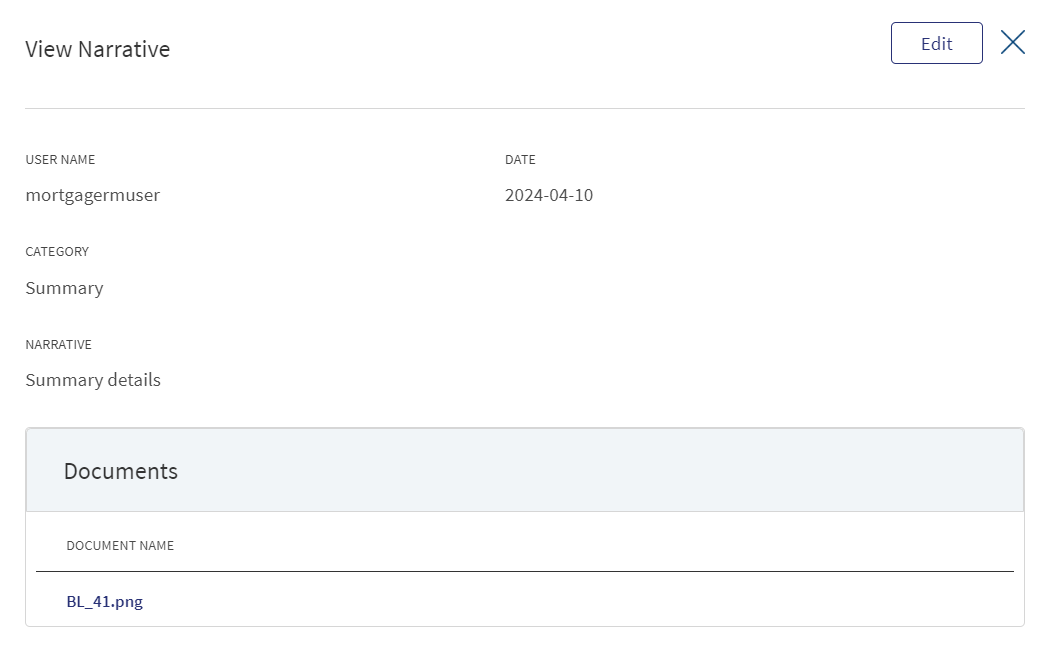Click the CATEGORY field label
This screenshot has height=658, width=1041.
[x=56, y=252]
